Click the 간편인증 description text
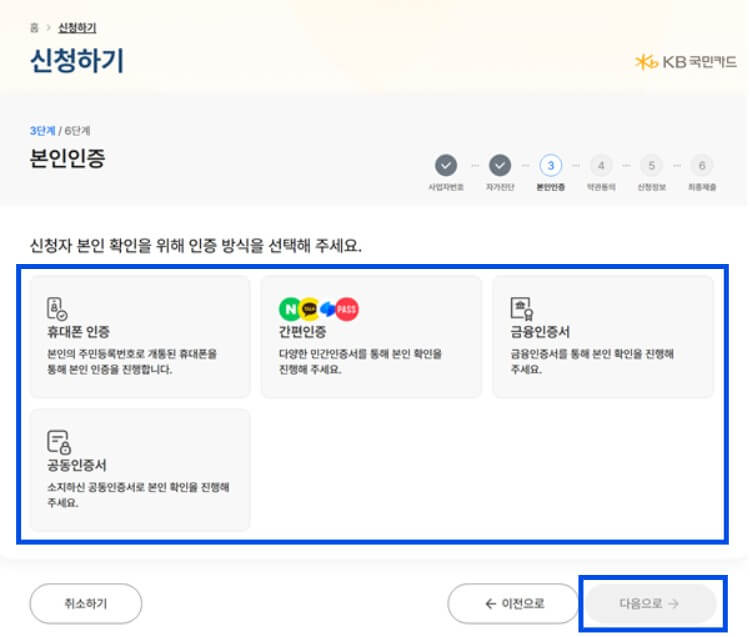The width and height of the screenshot is (750, 637). click(360, 362)
